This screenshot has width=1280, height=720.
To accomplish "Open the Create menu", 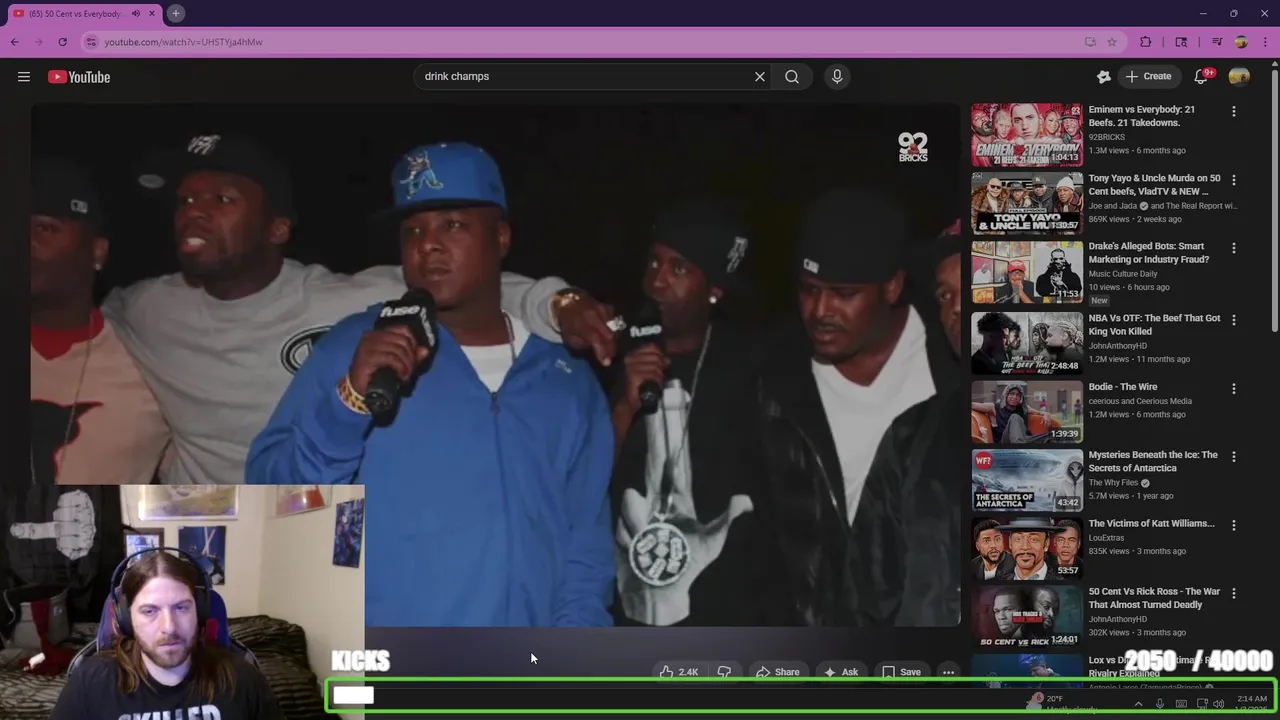I will pos(1148,77).
